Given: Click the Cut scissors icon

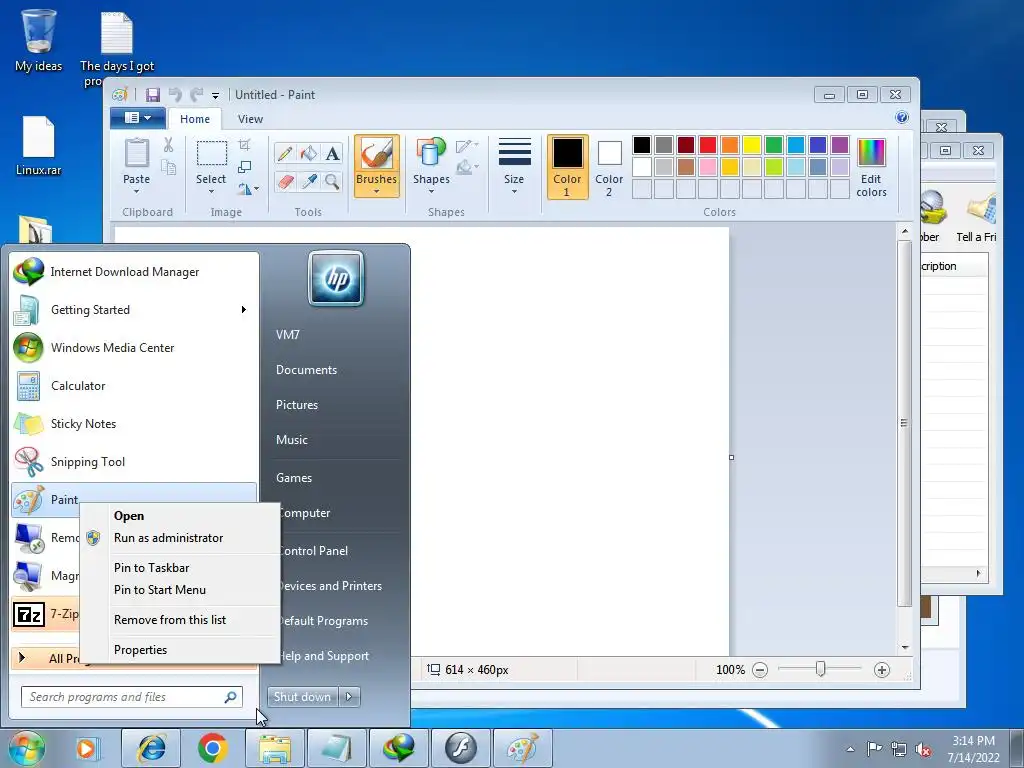Looking at the screenshot, I should click(x=168, y=145).
